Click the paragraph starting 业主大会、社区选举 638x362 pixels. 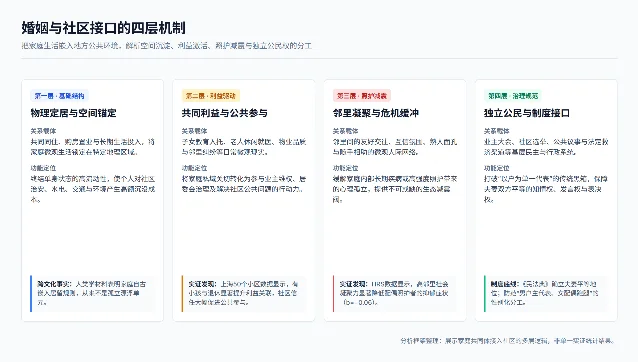(546, 147)
